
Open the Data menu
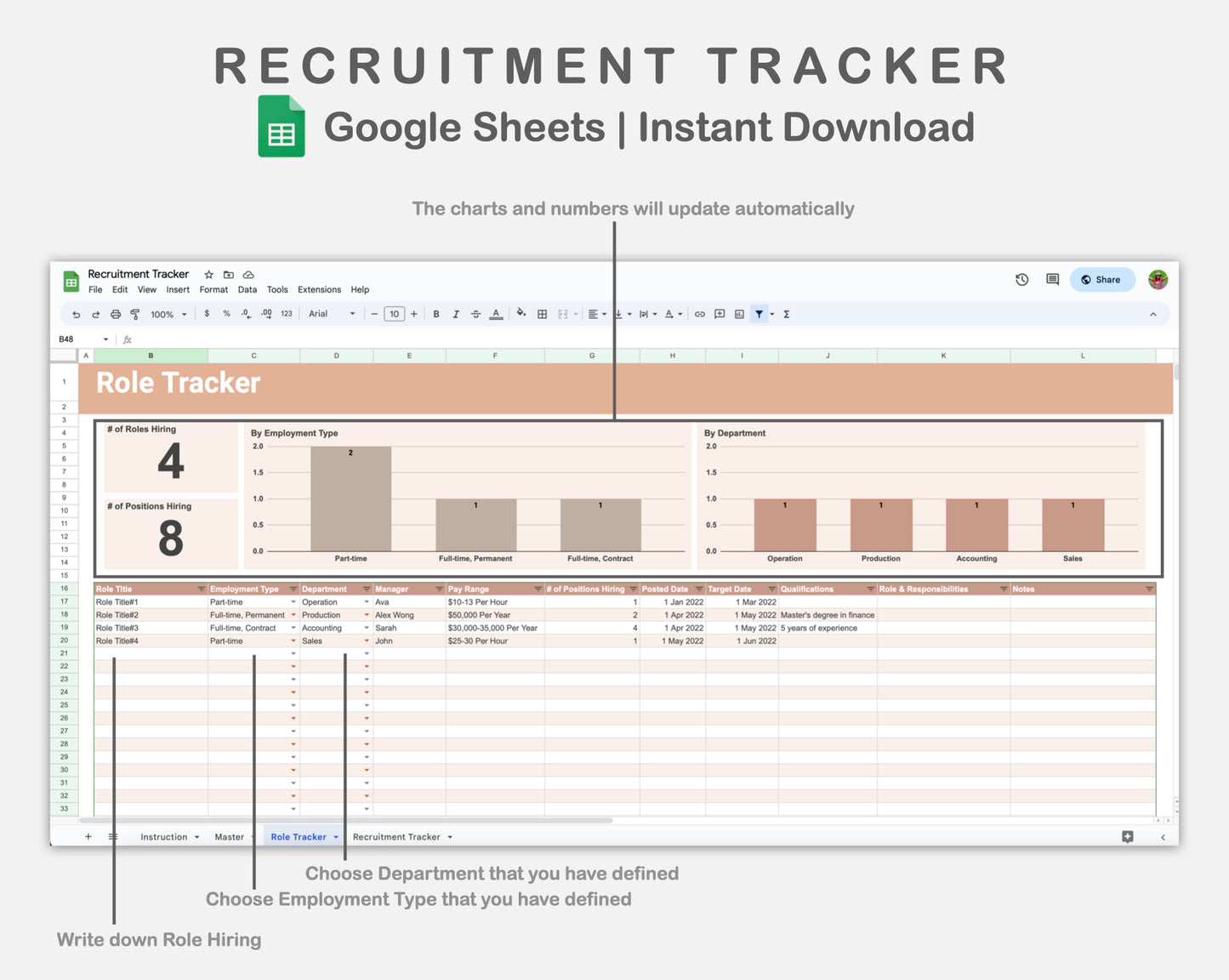point(248,289)
